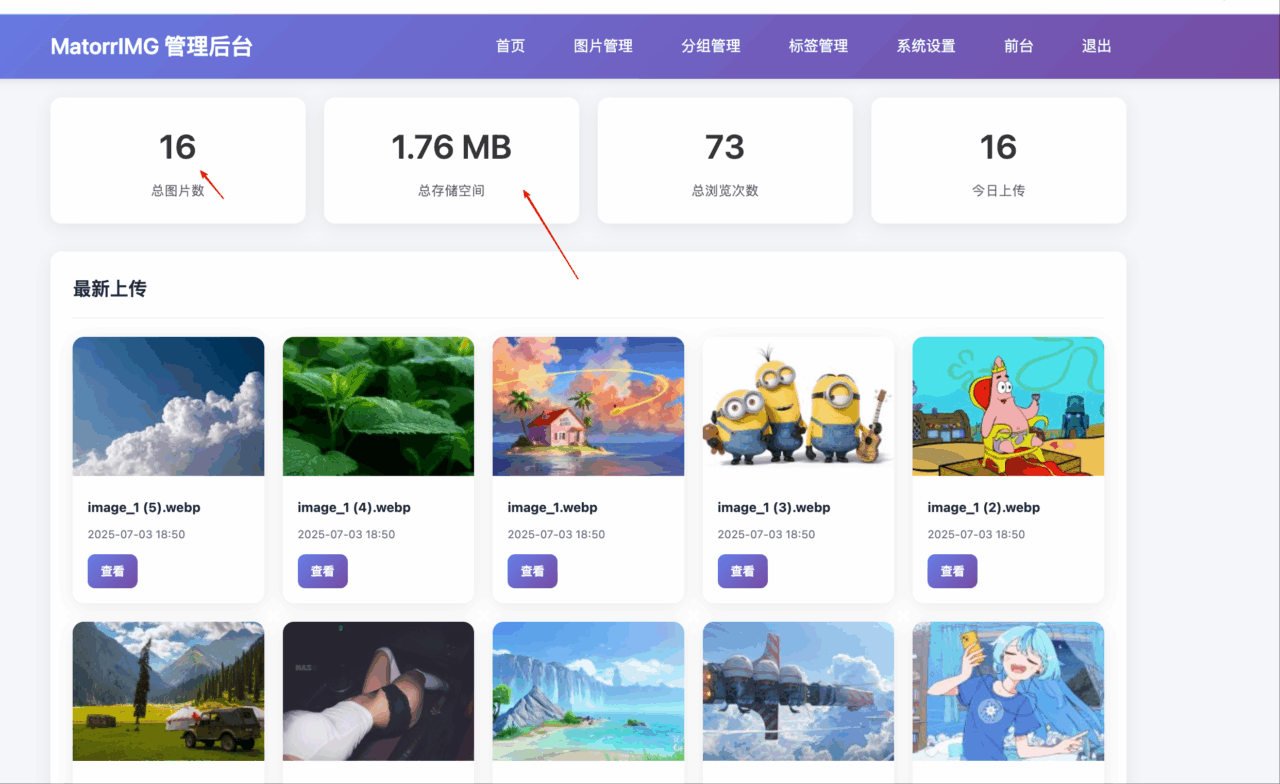Image resolution: width=1280 pixels, height=784 pixels.
Task: Click the 1.76 MB storage card
Action: click(x=451, y=160)
